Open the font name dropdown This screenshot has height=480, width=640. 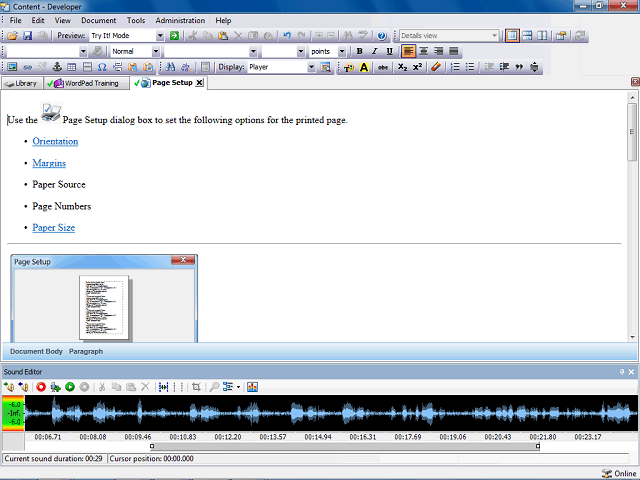(x=253, y=51)
